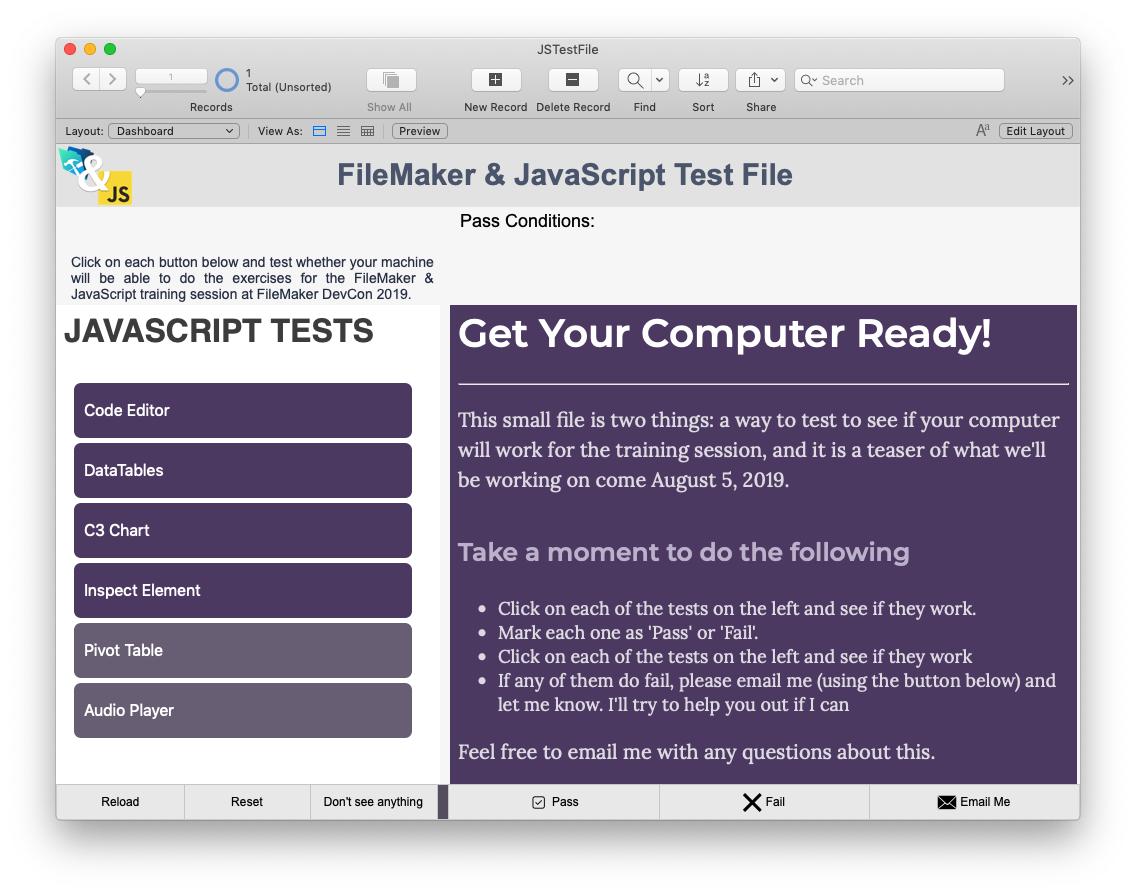Click the Delete Record minus icon

pos(572,80)
